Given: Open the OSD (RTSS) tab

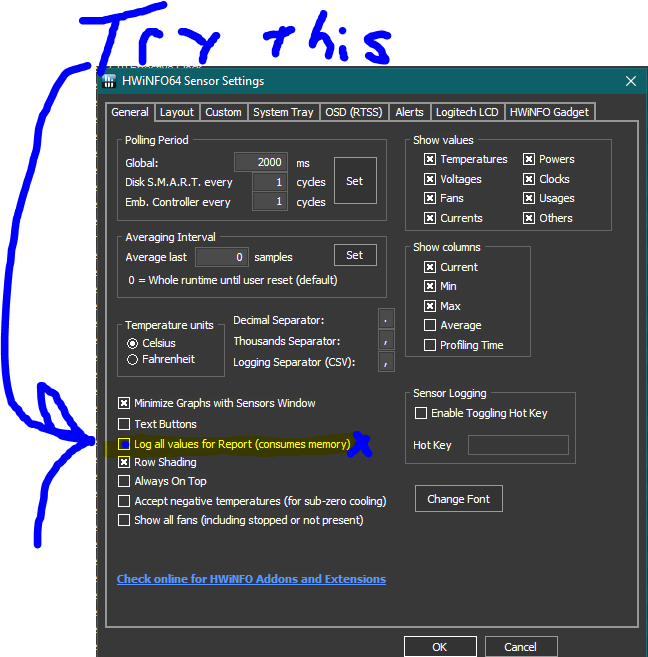Looking at the screenshot, I should click(354, 112).
